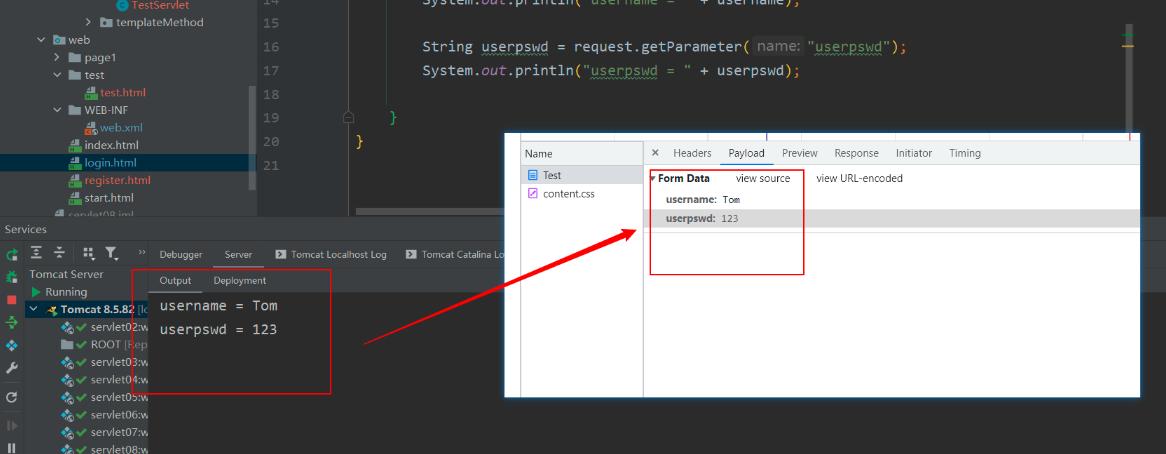
Task: Open the Timing tab in DevTools
Action: pos(964,153)
